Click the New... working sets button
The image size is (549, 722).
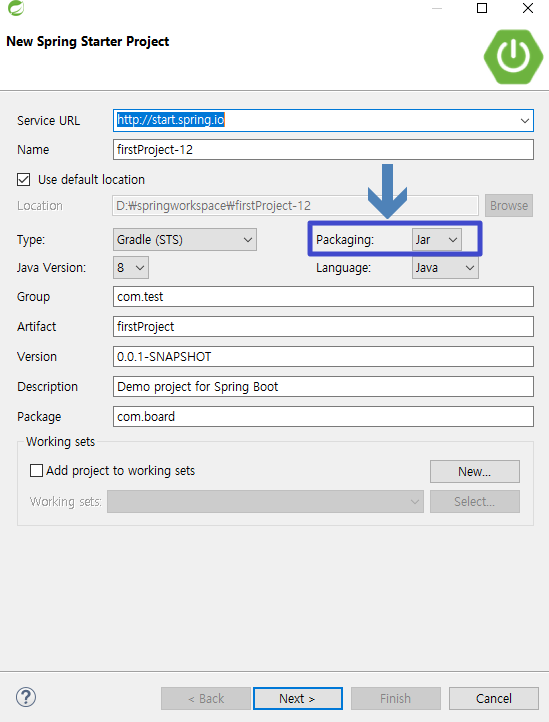tap(474, 472)
